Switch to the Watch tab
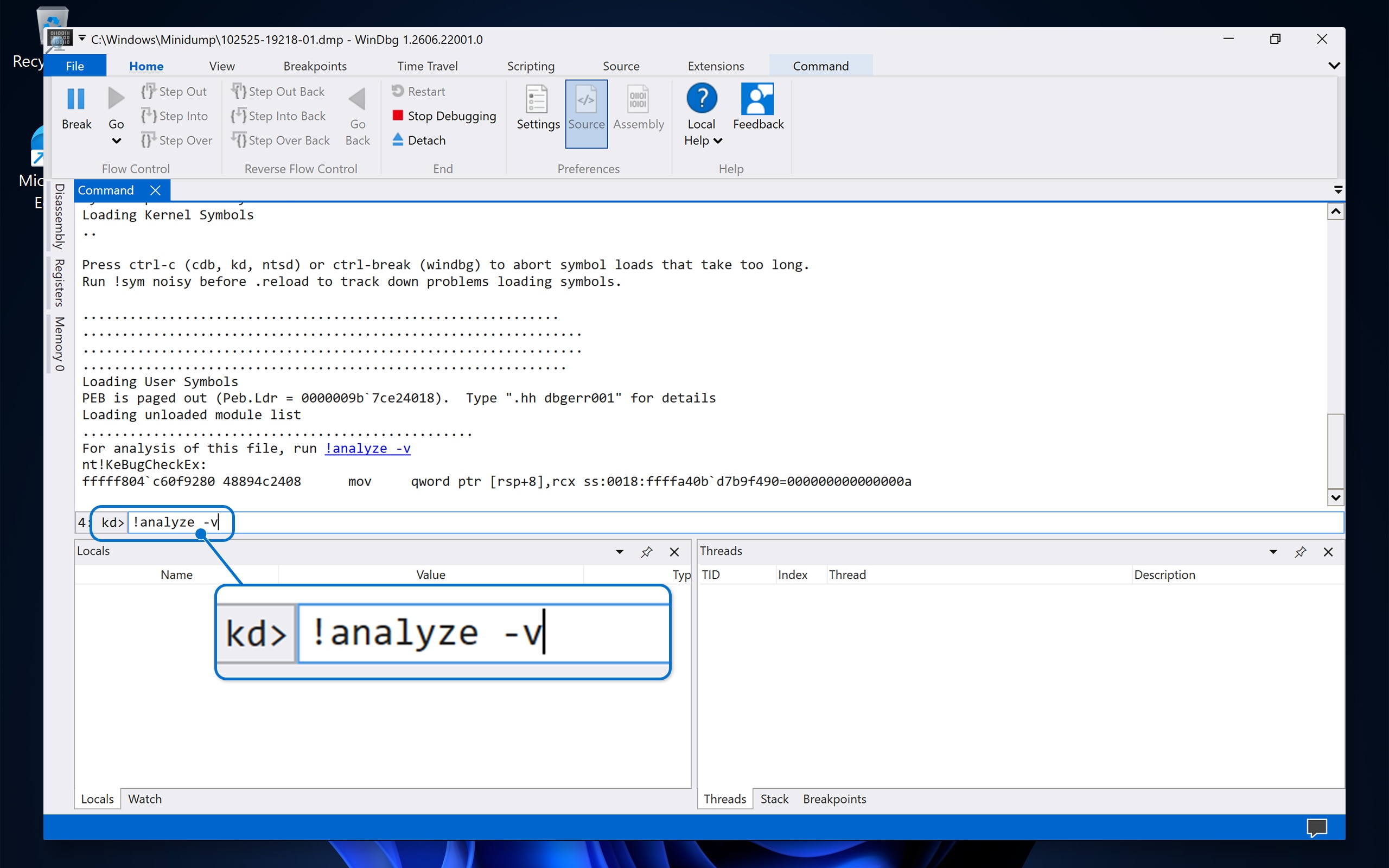Image resolution: width=1389 pixels, height=868 pixels. pos(145,799)
